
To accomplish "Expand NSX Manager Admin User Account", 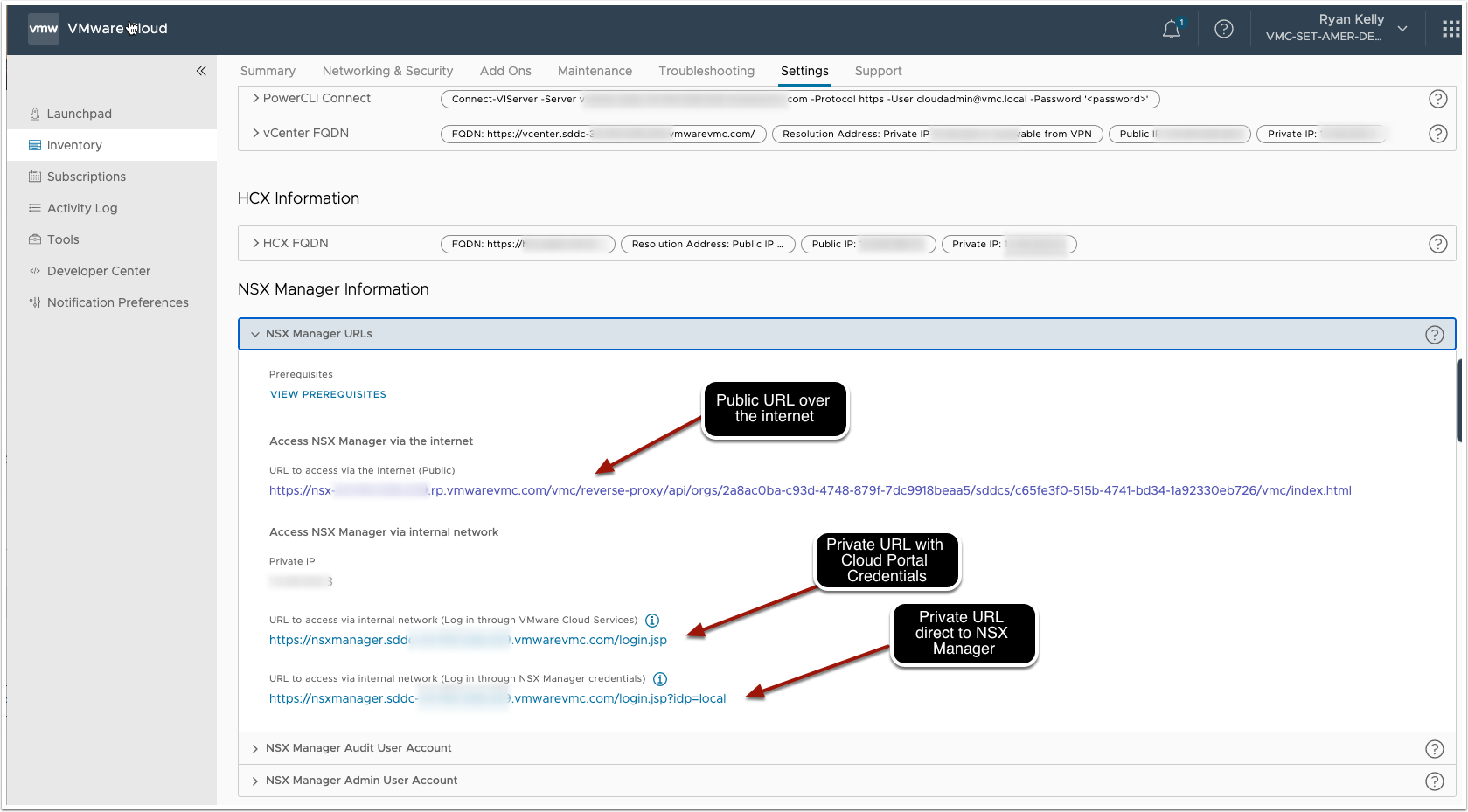I will point(255,781).
